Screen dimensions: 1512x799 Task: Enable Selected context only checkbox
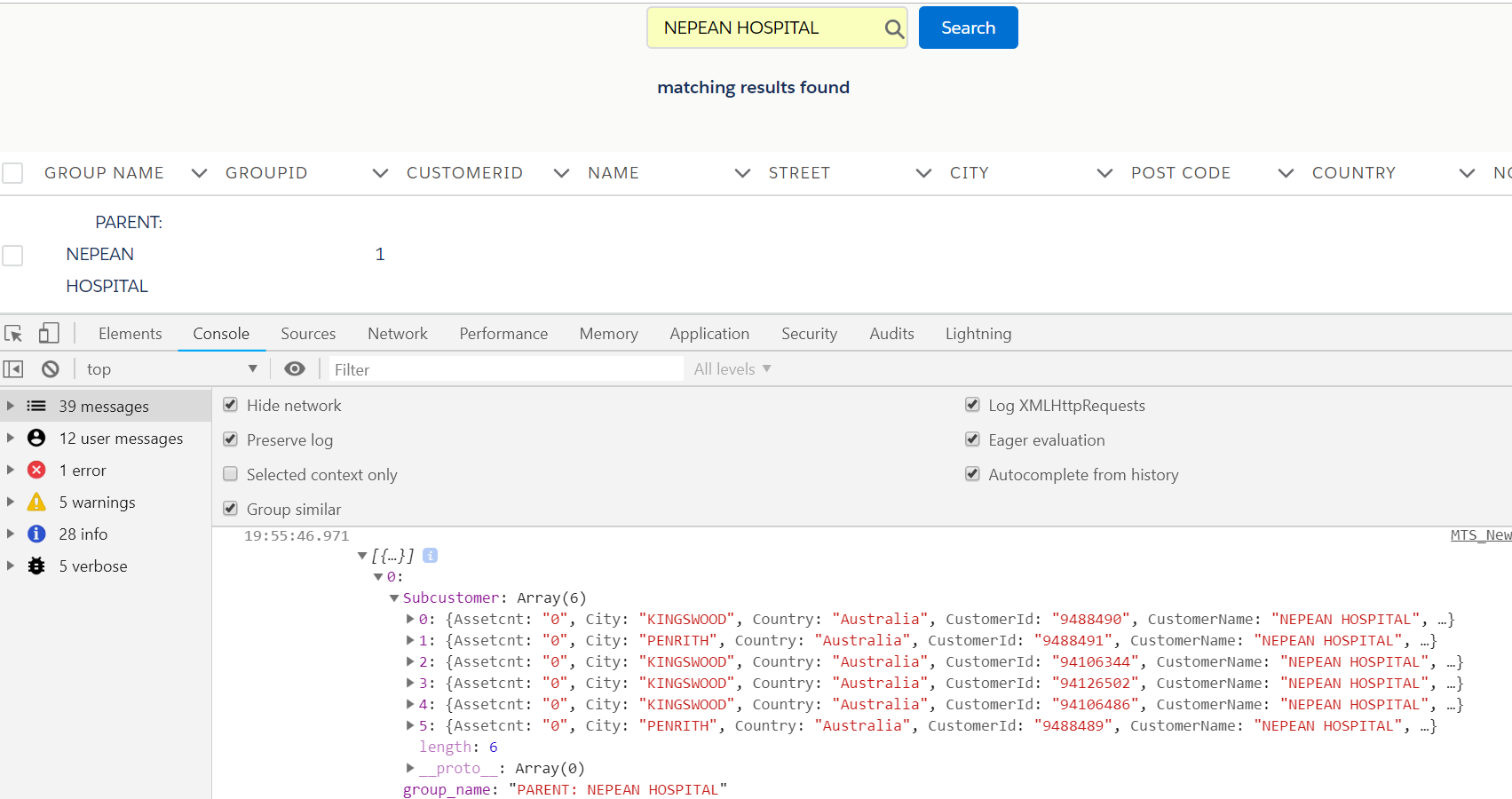pos(231,474)
